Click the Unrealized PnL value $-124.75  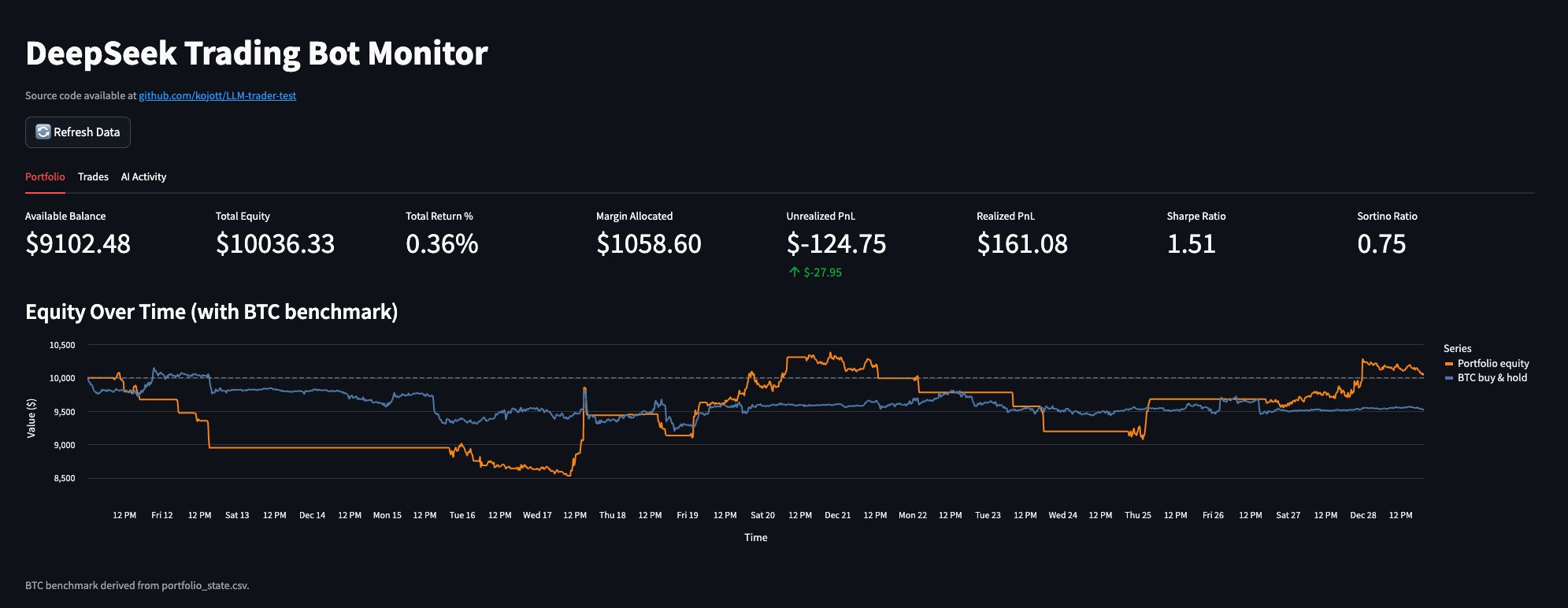pyautogui.click(x=836, y=243)
